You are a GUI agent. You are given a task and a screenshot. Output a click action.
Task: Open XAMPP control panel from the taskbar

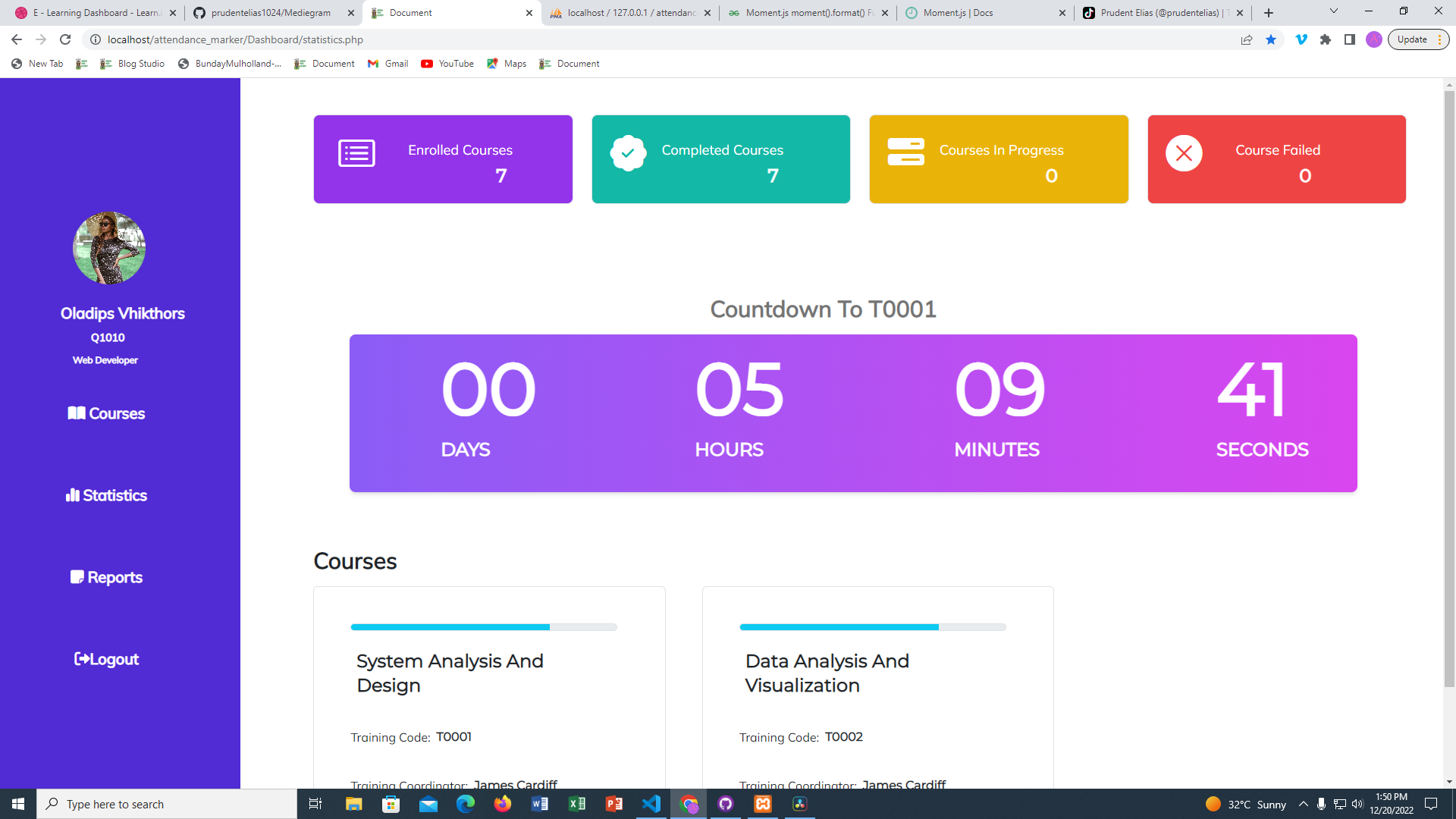click(x=762, y=804)
